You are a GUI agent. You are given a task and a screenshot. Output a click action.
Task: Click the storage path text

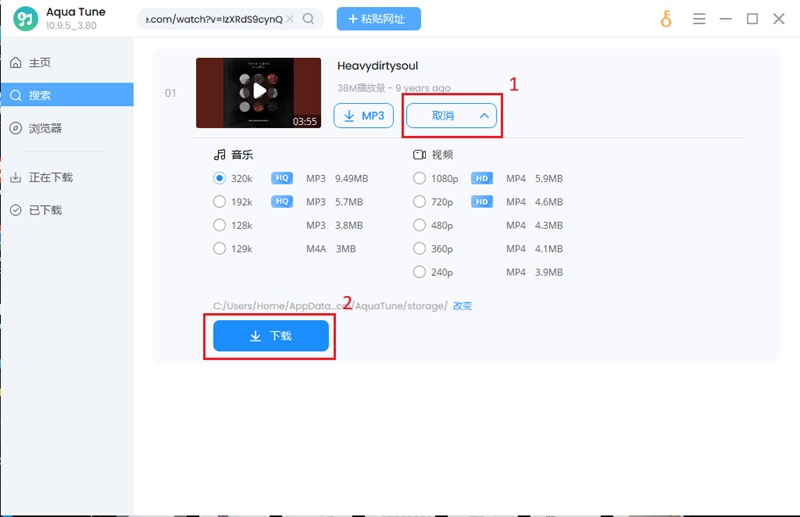point(330,306)
